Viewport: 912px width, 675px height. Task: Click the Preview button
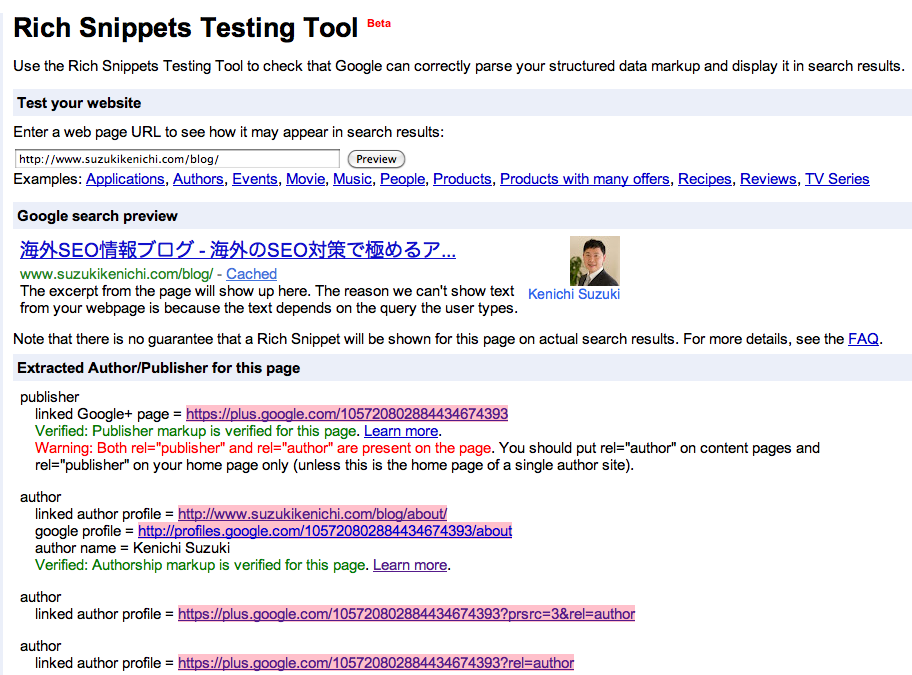tap(376, 159)
